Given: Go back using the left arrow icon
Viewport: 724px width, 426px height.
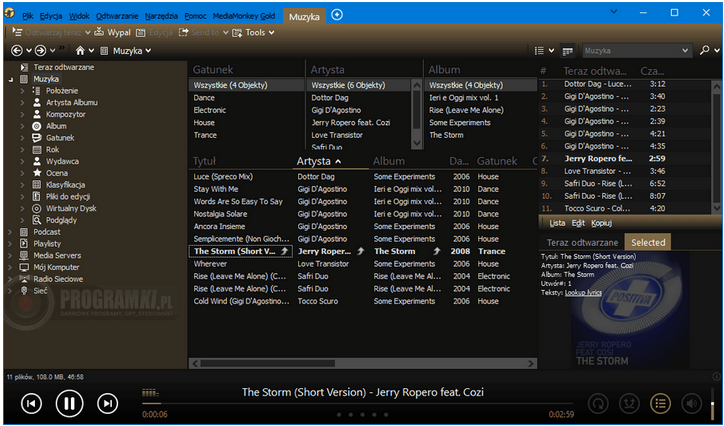Looking at the screenshot, I should point(17,51).
